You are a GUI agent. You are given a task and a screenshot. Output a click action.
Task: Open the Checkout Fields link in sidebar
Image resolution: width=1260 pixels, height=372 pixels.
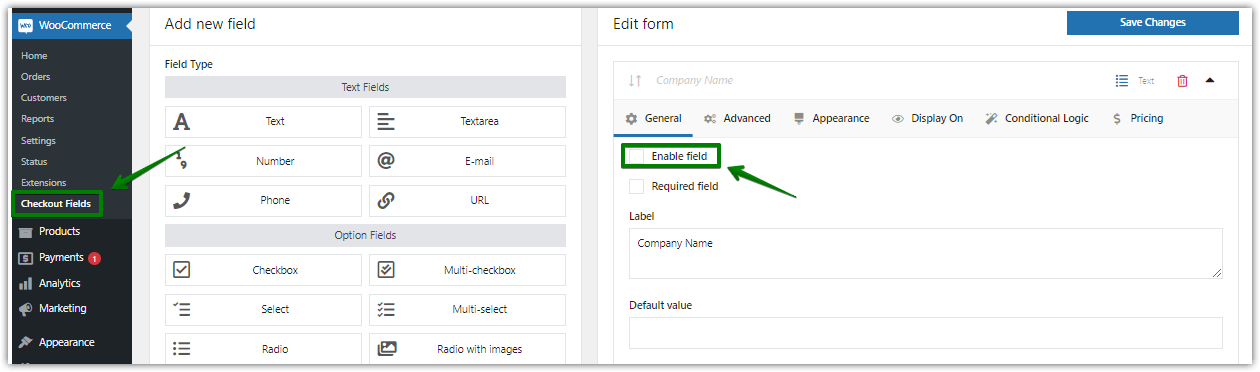pyautogui.click(x=56, y=204)
